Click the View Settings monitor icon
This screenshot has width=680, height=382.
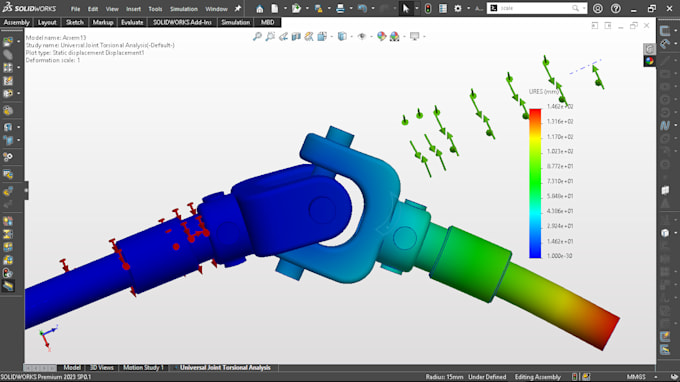click(415, 36)
